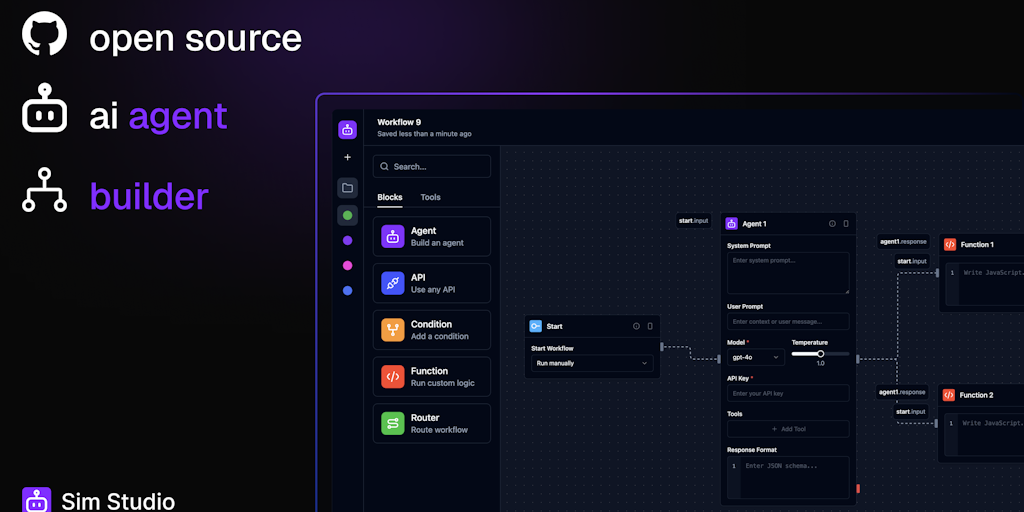
Task: Click the plus icon to create a new workflow
Action: click(347, 157)
